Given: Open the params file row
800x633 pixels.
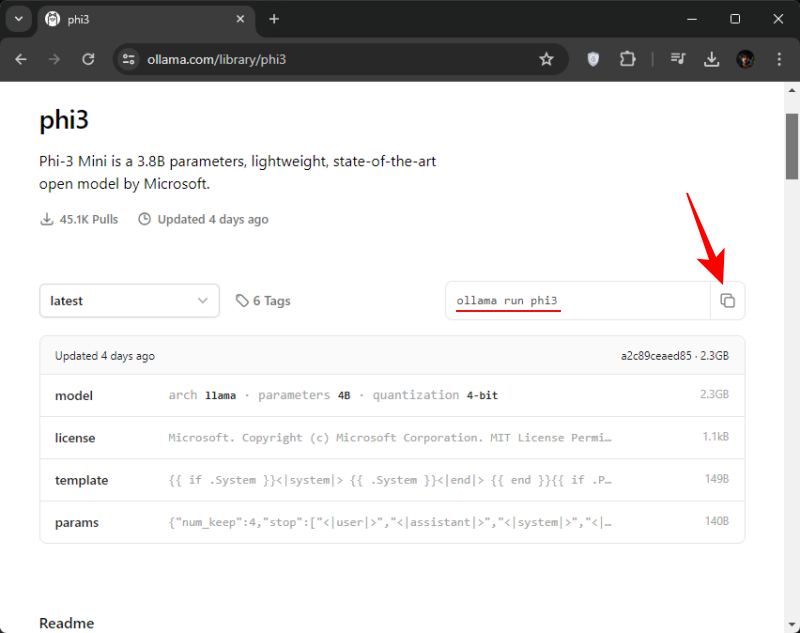Looking at the screenshot, I should click(392, 522).
